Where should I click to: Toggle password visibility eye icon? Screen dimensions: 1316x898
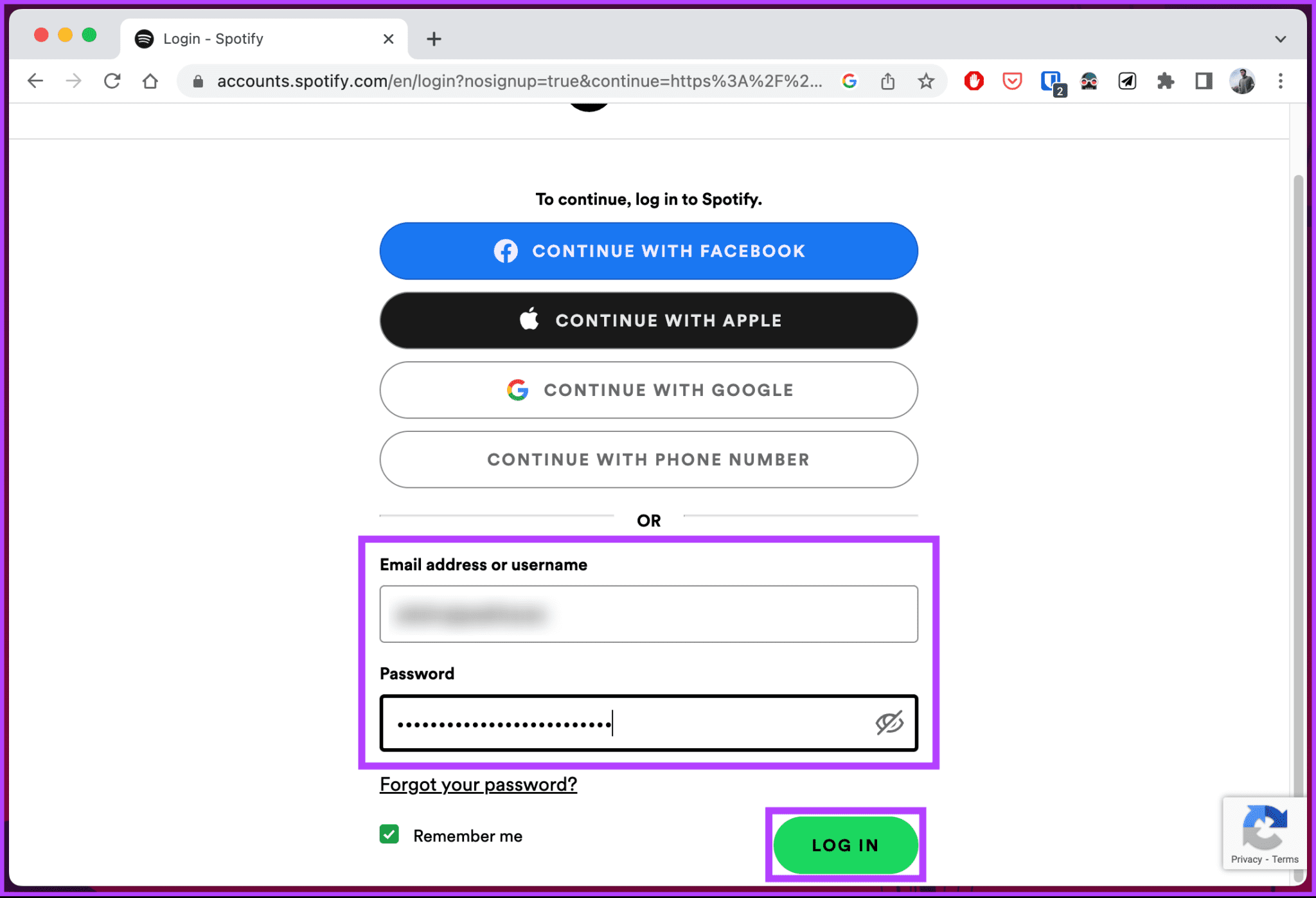click(x=887, y=722)
